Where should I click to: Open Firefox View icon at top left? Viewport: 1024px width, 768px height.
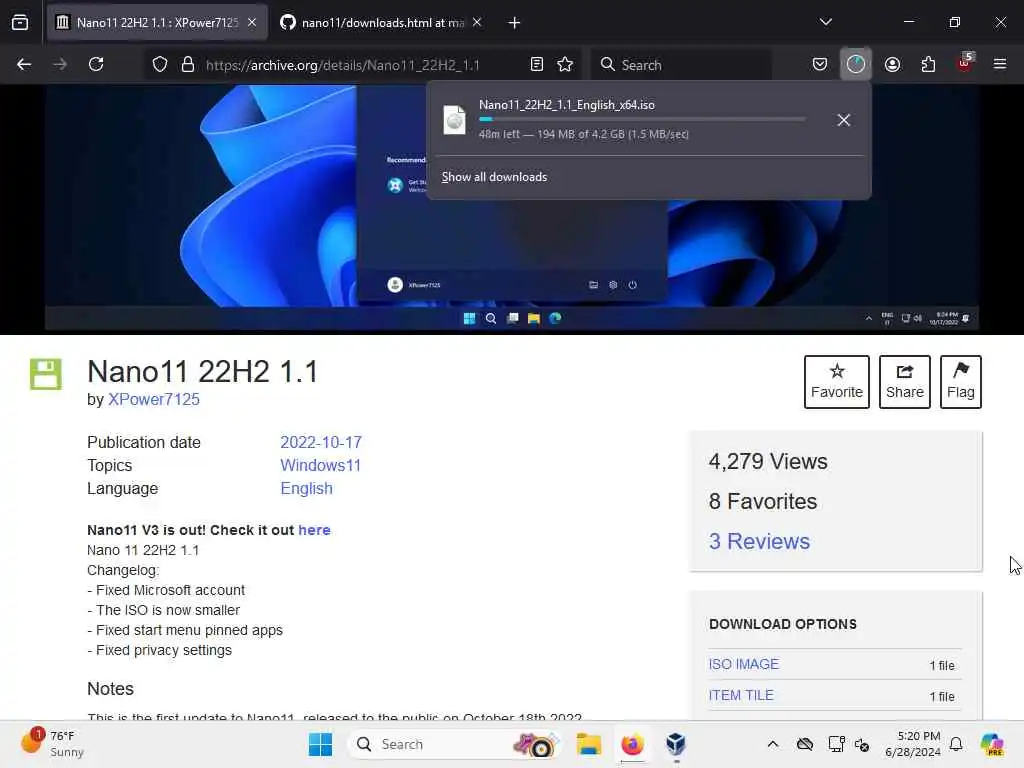click(20, 23)
